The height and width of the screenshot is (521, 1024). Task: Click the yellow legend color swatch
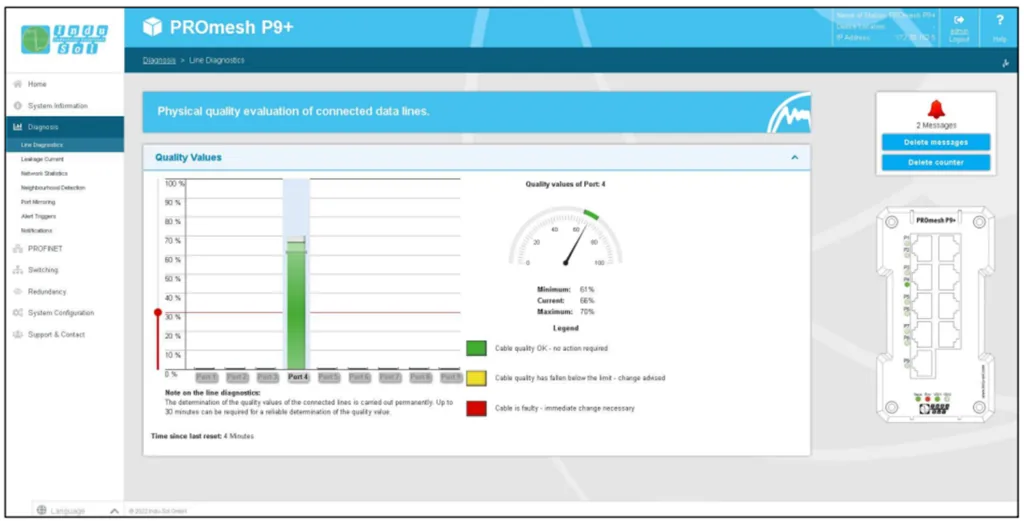click(x=476, y=378)
